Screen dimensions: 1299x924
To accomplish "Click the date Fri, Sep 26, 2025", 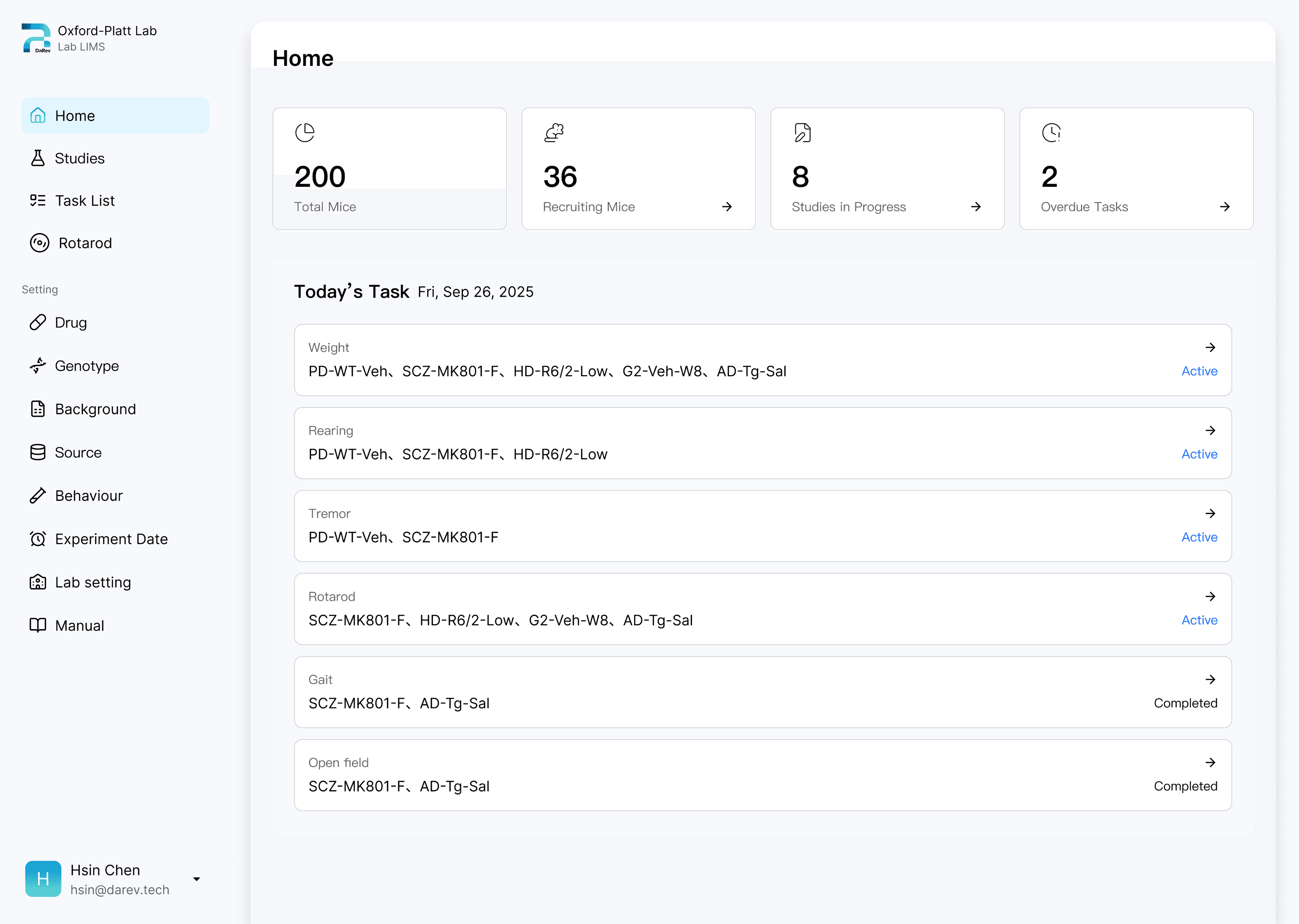I will (476, 292).
